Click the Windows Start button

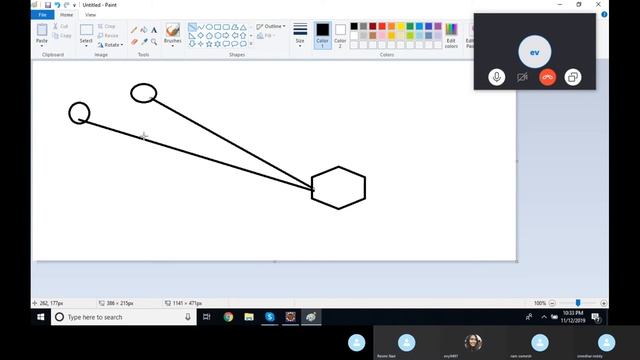[40, 317]
